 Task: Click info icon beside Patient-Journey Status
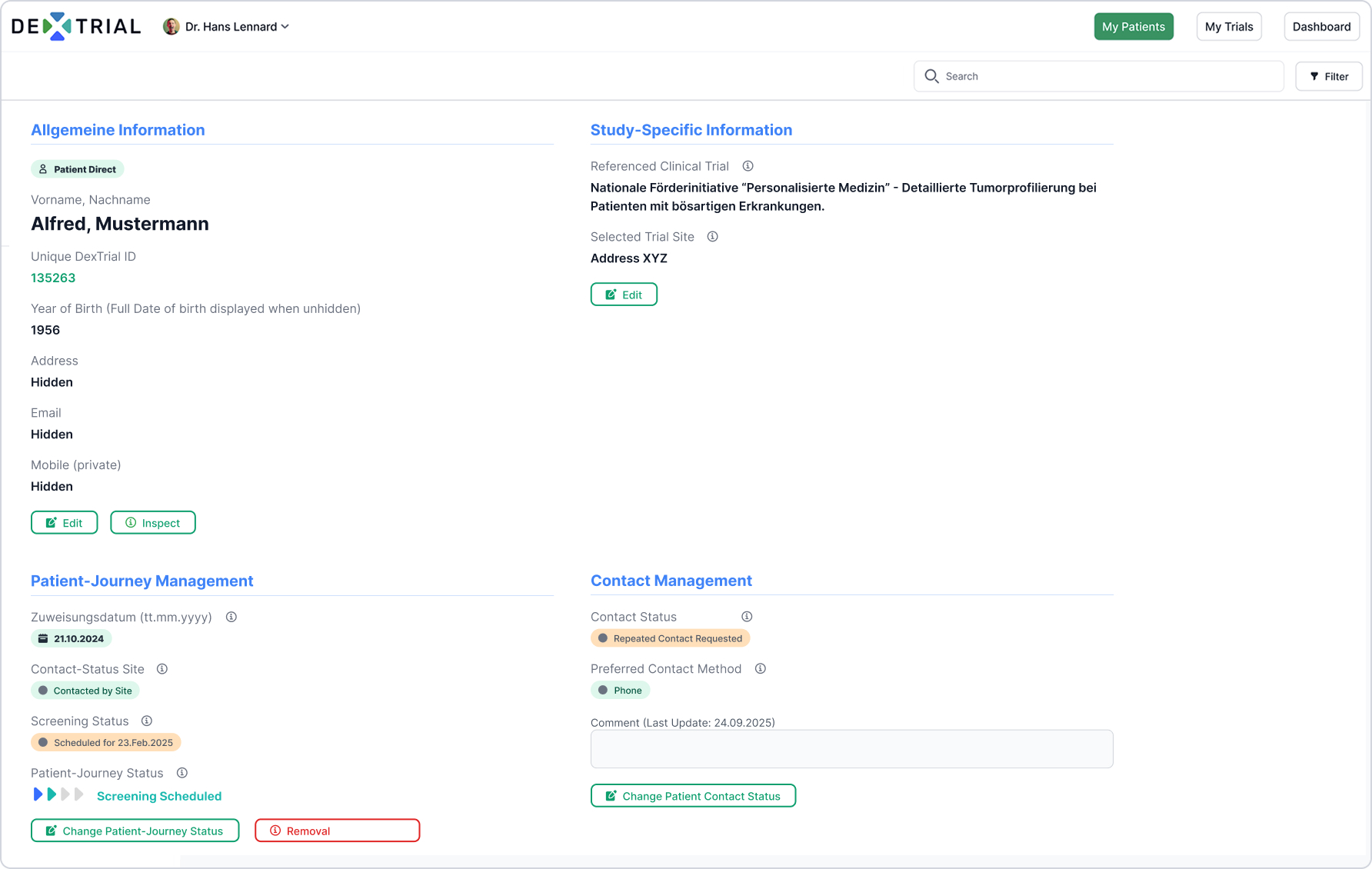pos(182,773)
